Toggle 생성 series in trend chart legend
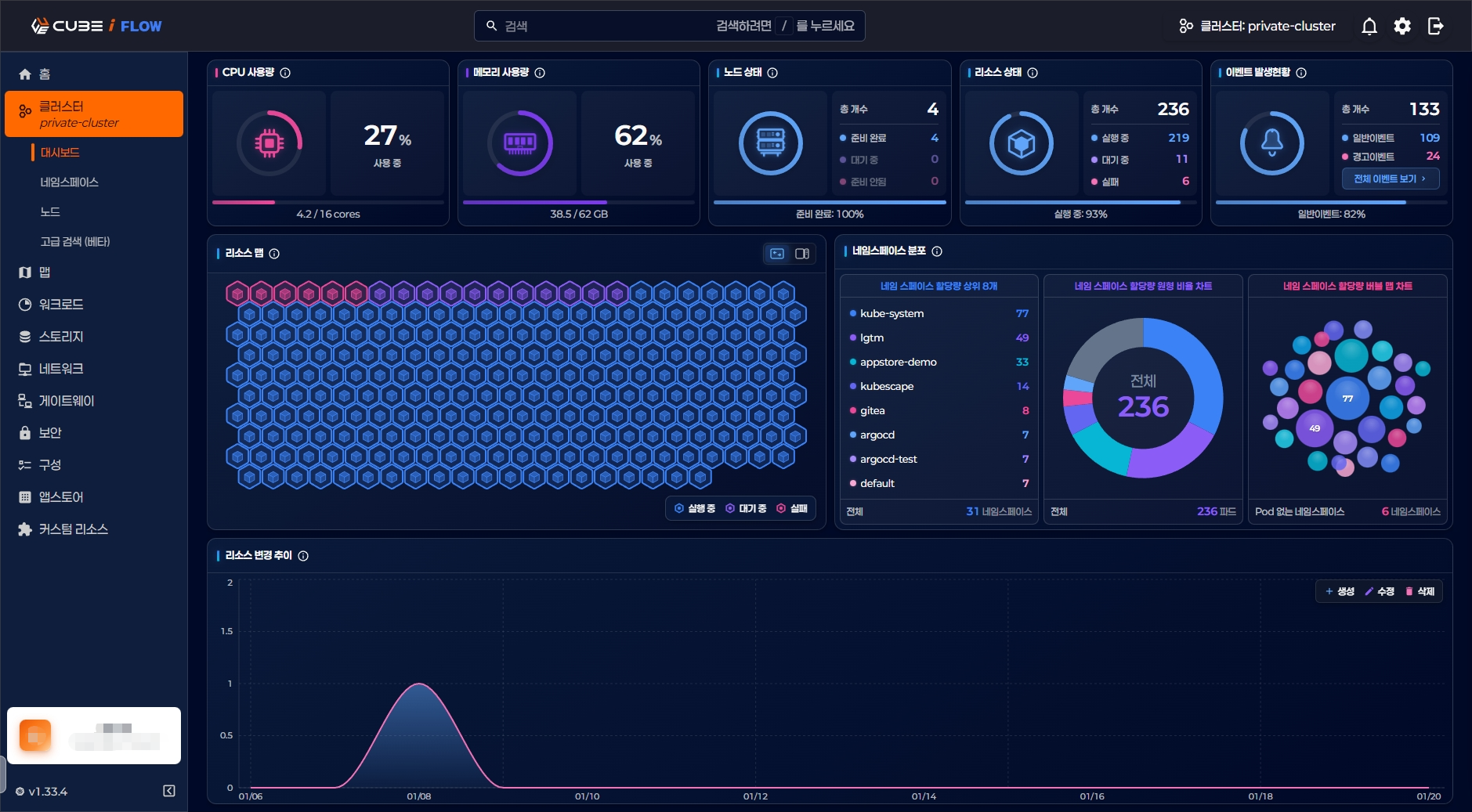This screenshot has width=1472, height=812. click(1340, 592)
